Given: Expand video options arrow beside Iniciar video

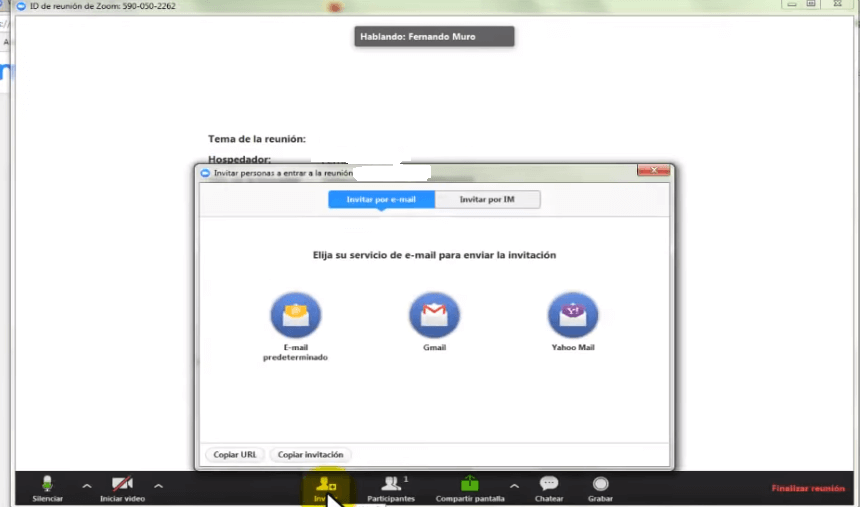Looking at the screenshot, I should pyautogui.click(x=159, y=486).
